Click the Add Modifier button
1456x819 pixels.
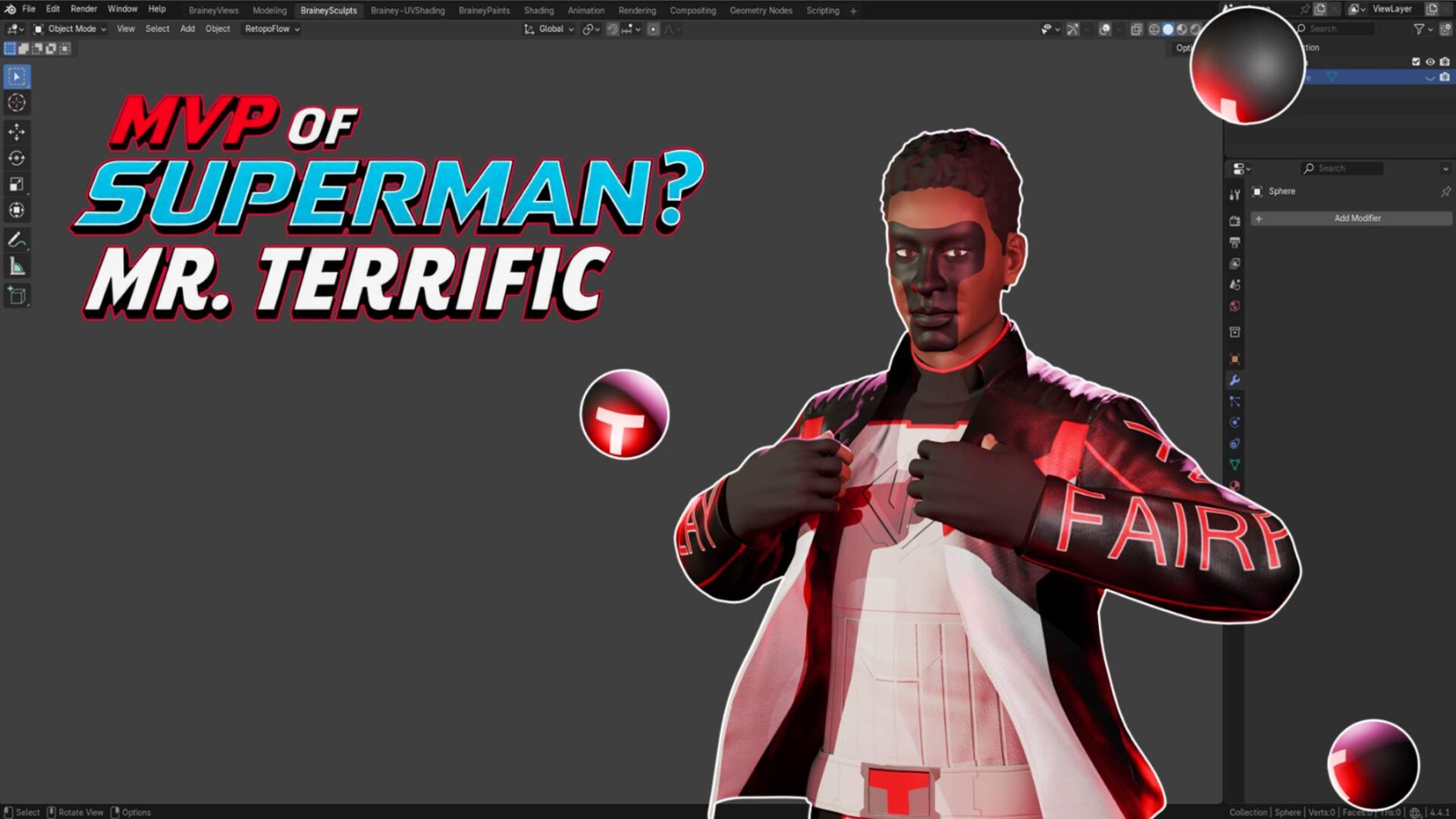(x=1357, y=218)
